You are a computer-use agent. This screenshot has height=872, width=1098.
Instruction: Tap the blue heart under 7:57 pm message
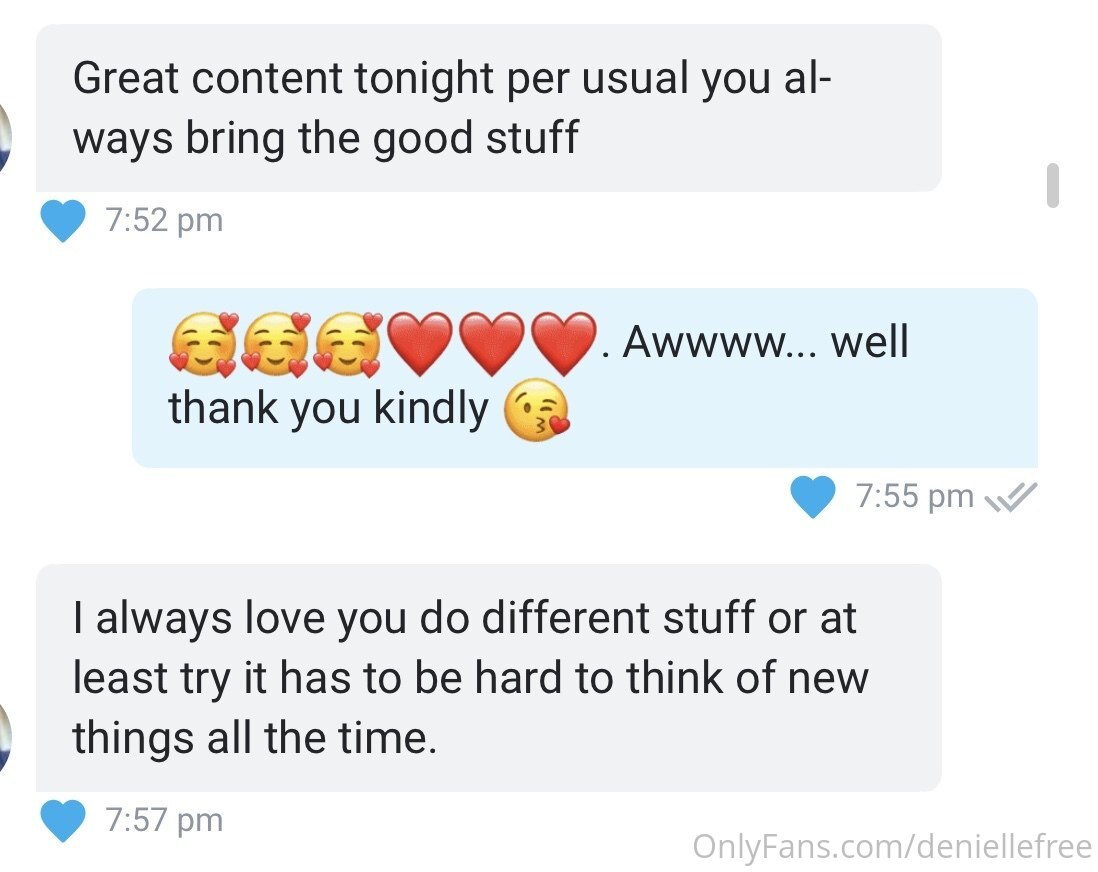click(63, 819)
